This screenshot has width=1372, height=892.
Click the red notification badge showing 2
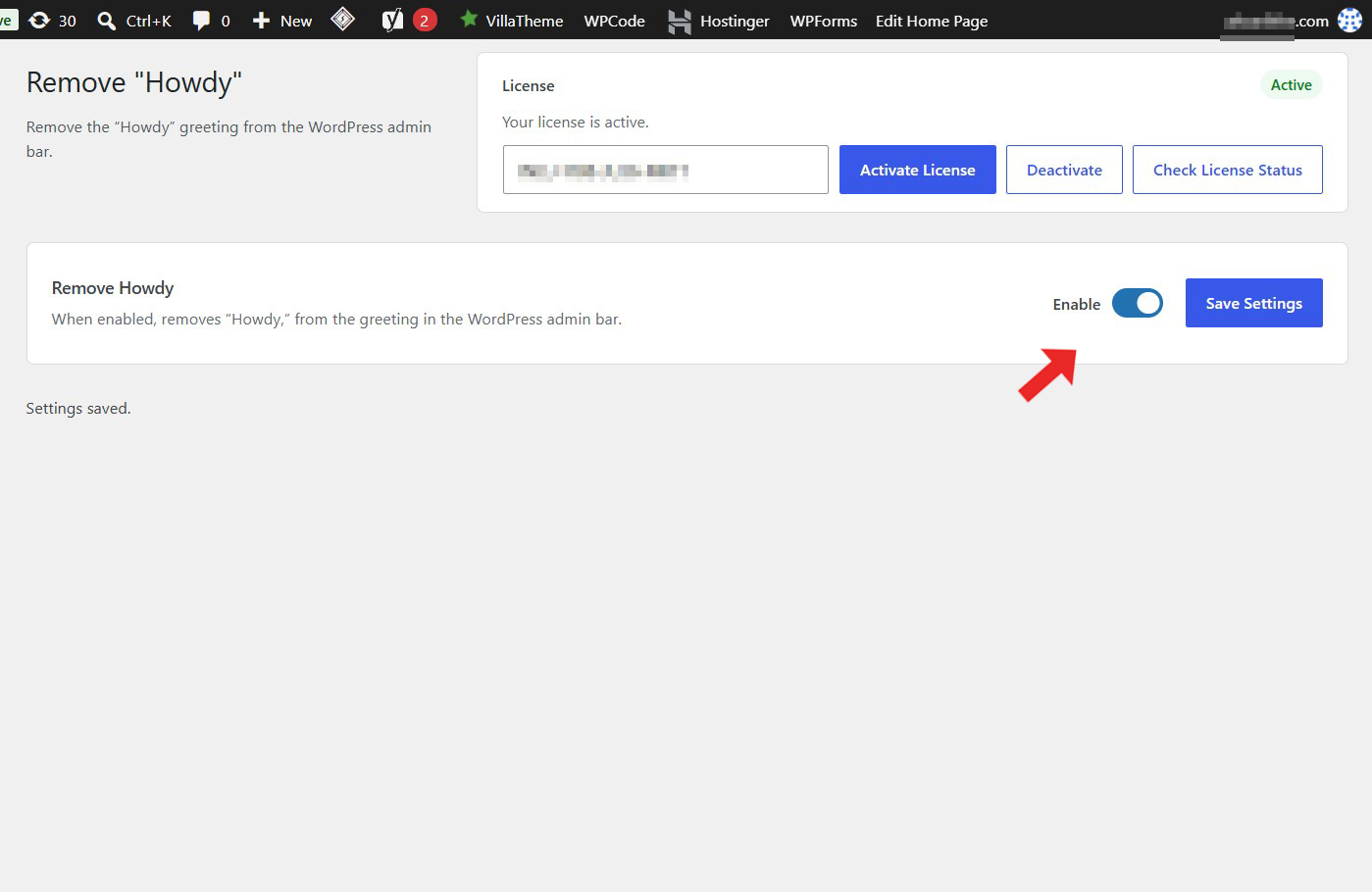[x=425, y=20]
